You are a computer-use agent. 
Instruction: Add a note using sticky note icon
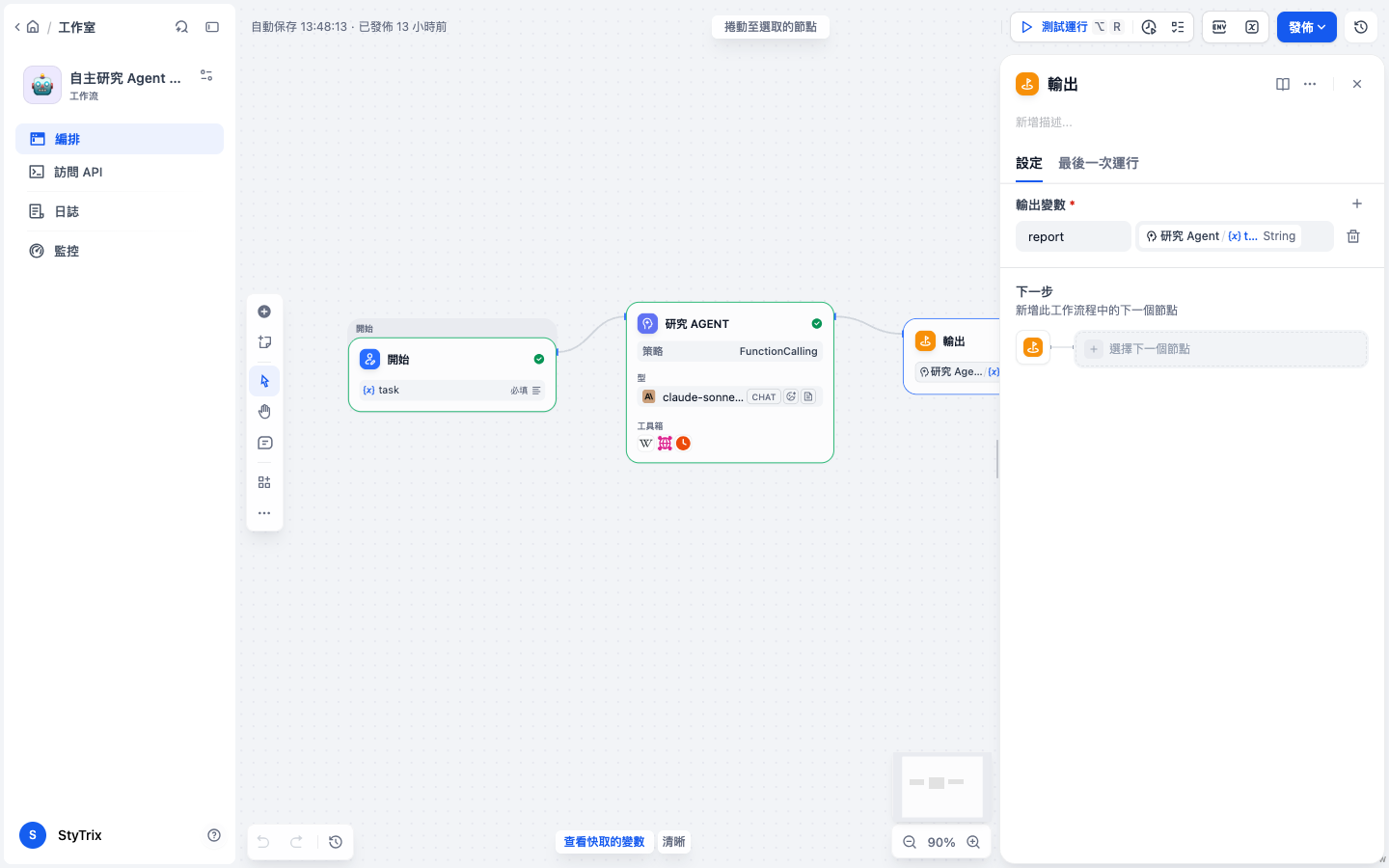click(x=264, y=342)
